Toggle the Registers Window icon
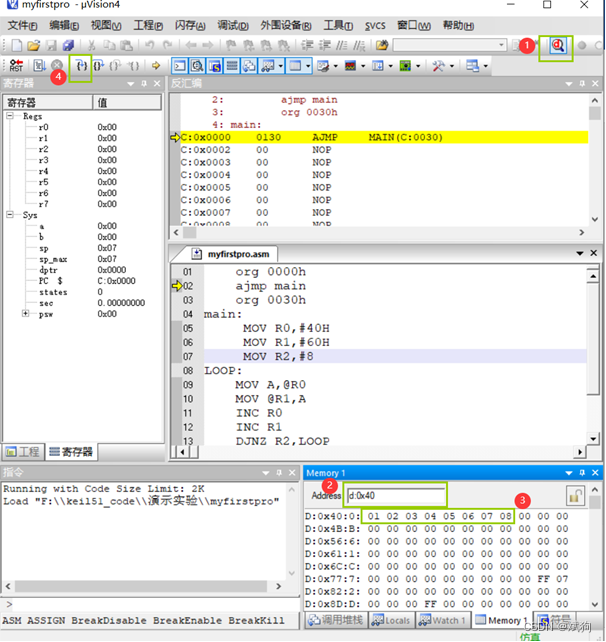This screenshot has height=642, width=606. 232,66
